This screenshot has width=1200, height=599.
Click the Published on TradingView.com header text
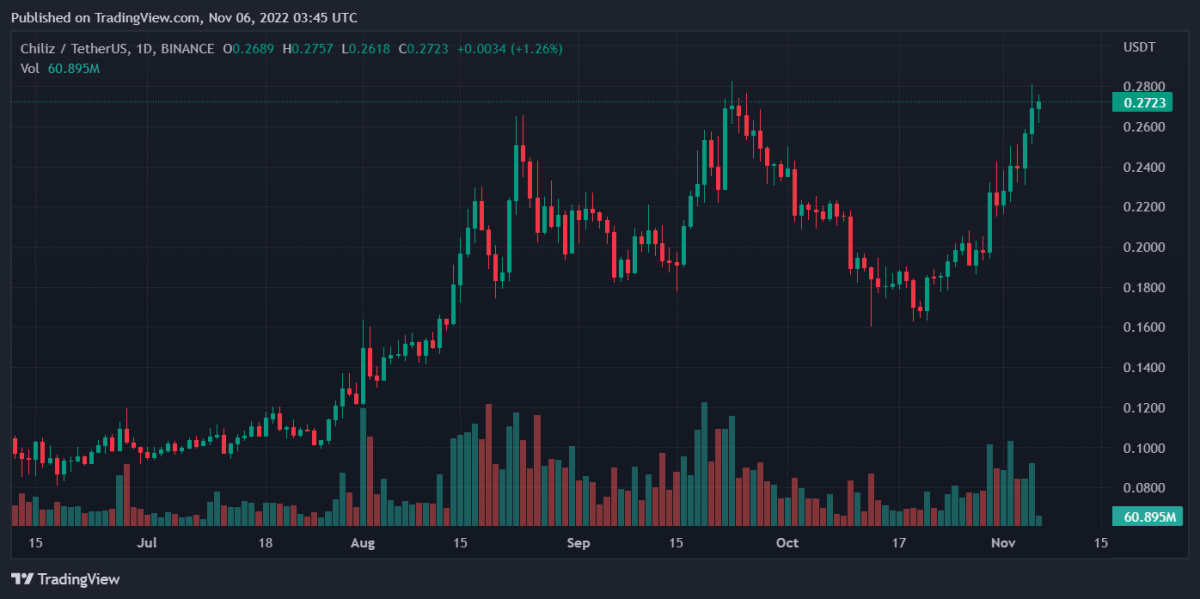pos(183,18)
